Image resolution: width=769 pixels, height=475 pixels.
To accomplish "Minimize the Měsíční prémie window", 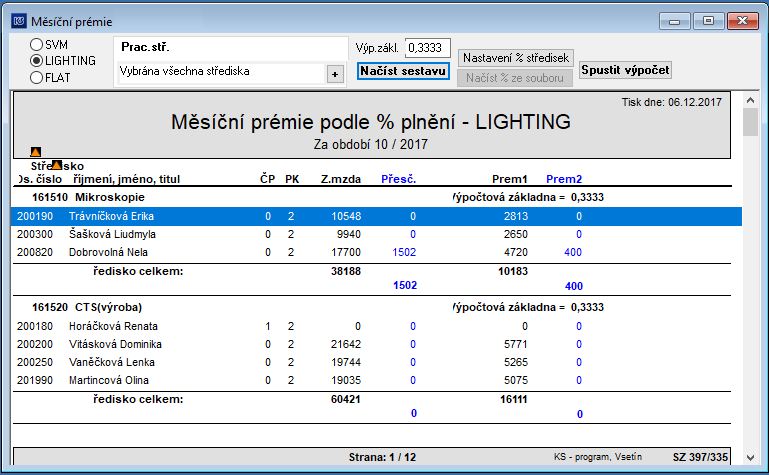I will [675, 21].
